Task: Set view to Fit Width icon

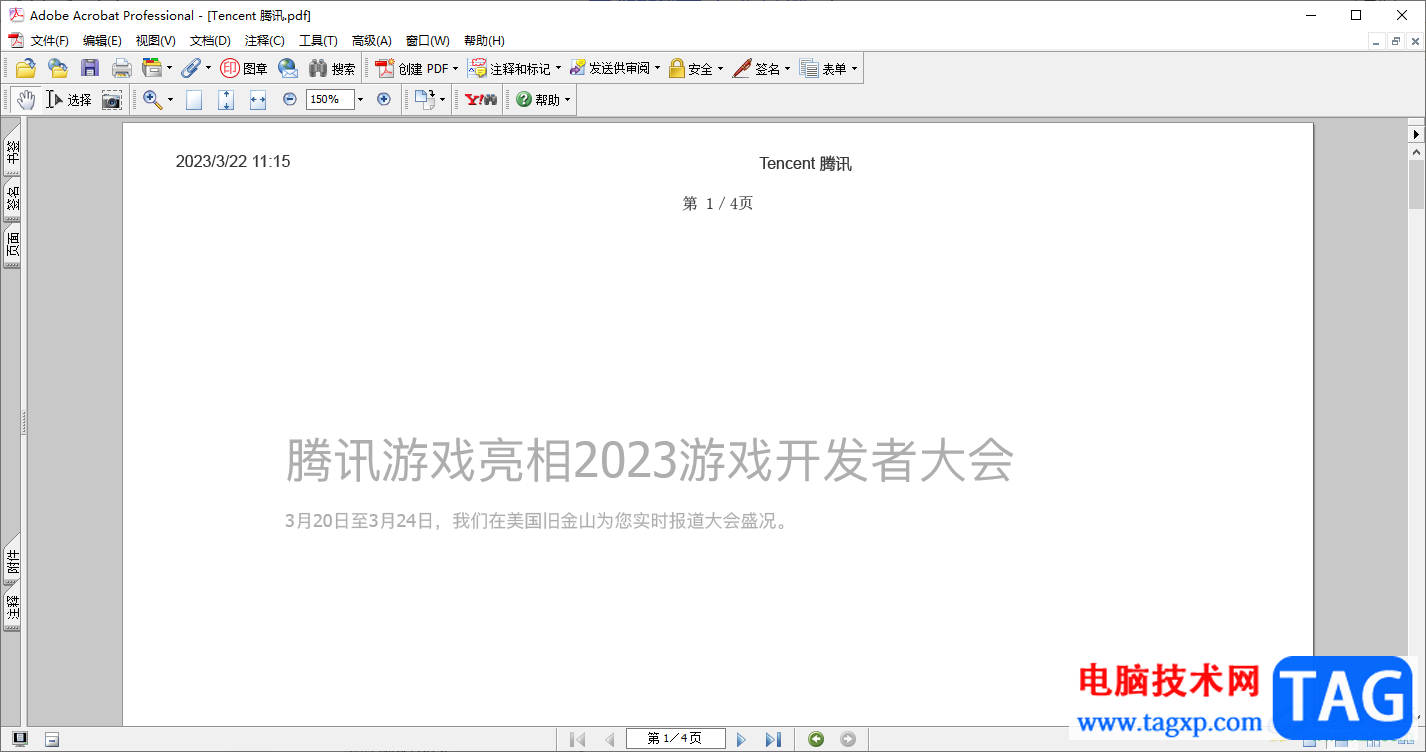Action: (258, 99)
